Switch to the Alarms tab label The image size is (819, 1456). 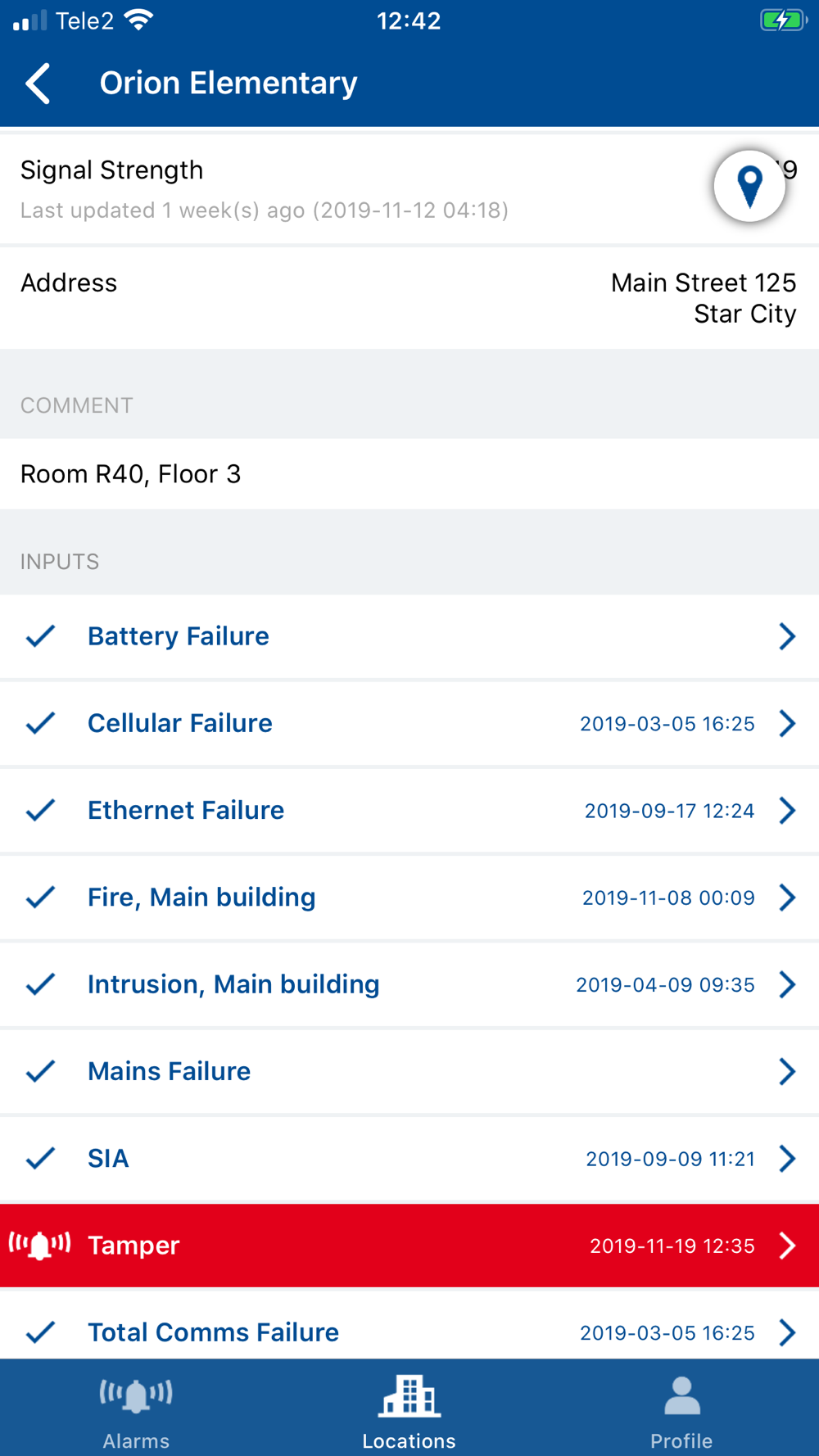(x=136, y=1440)
